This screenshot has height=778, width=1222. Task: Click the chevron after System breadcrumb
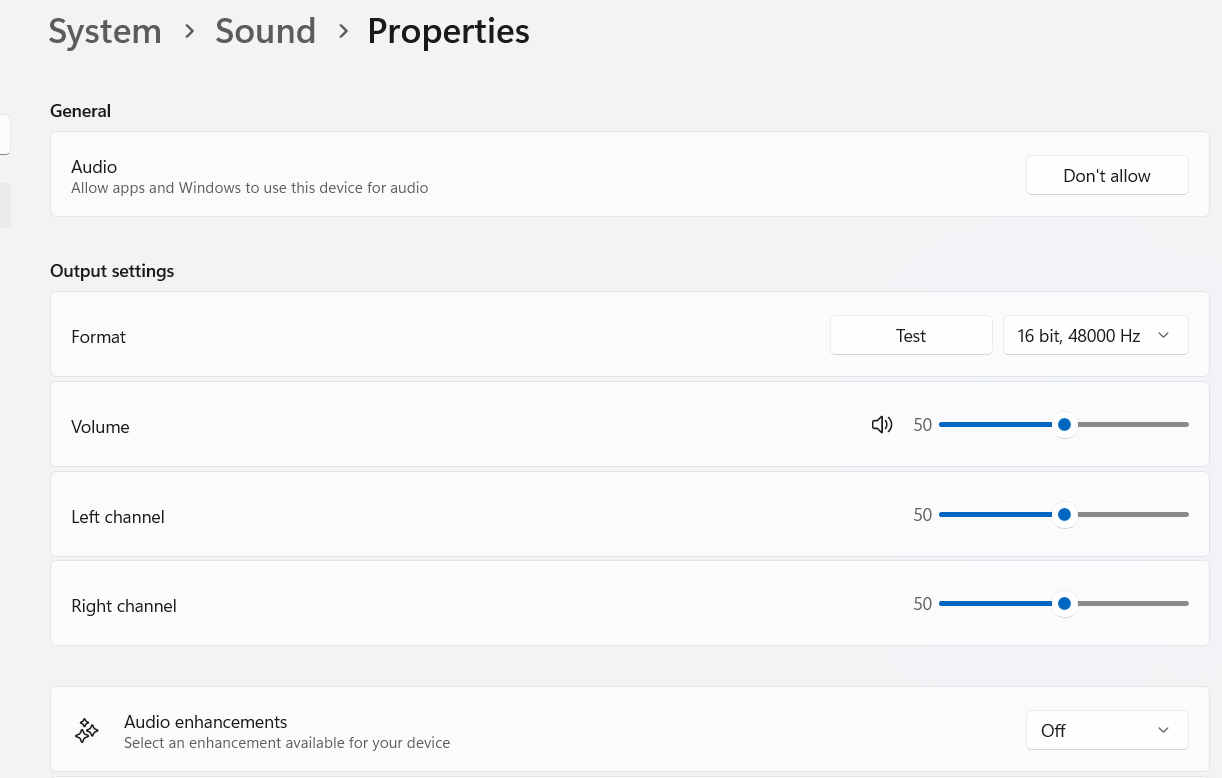point(189,31)
